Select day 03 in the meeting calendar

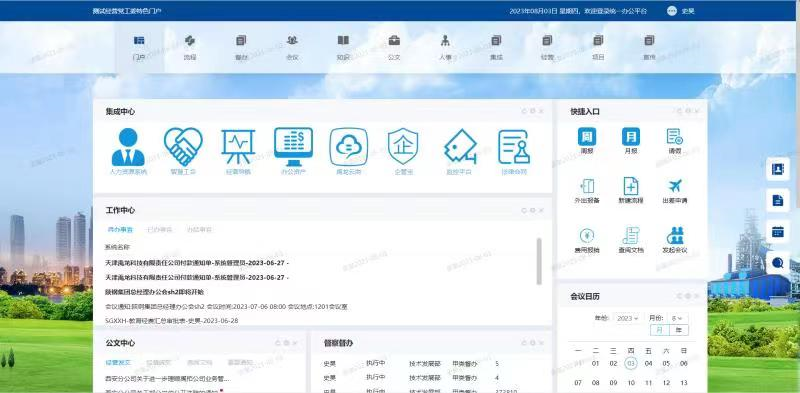(631, 363)
